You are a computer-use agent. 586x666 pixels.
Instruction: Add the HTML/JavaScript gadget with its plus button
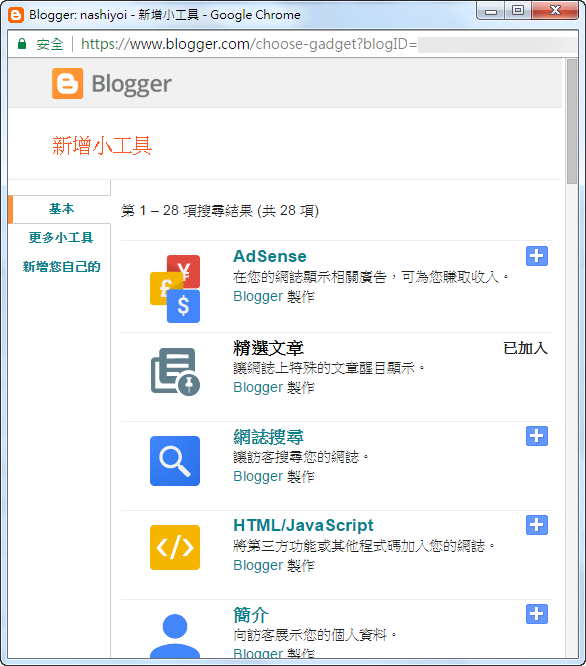pyautogui.click(x=537, y=525)
